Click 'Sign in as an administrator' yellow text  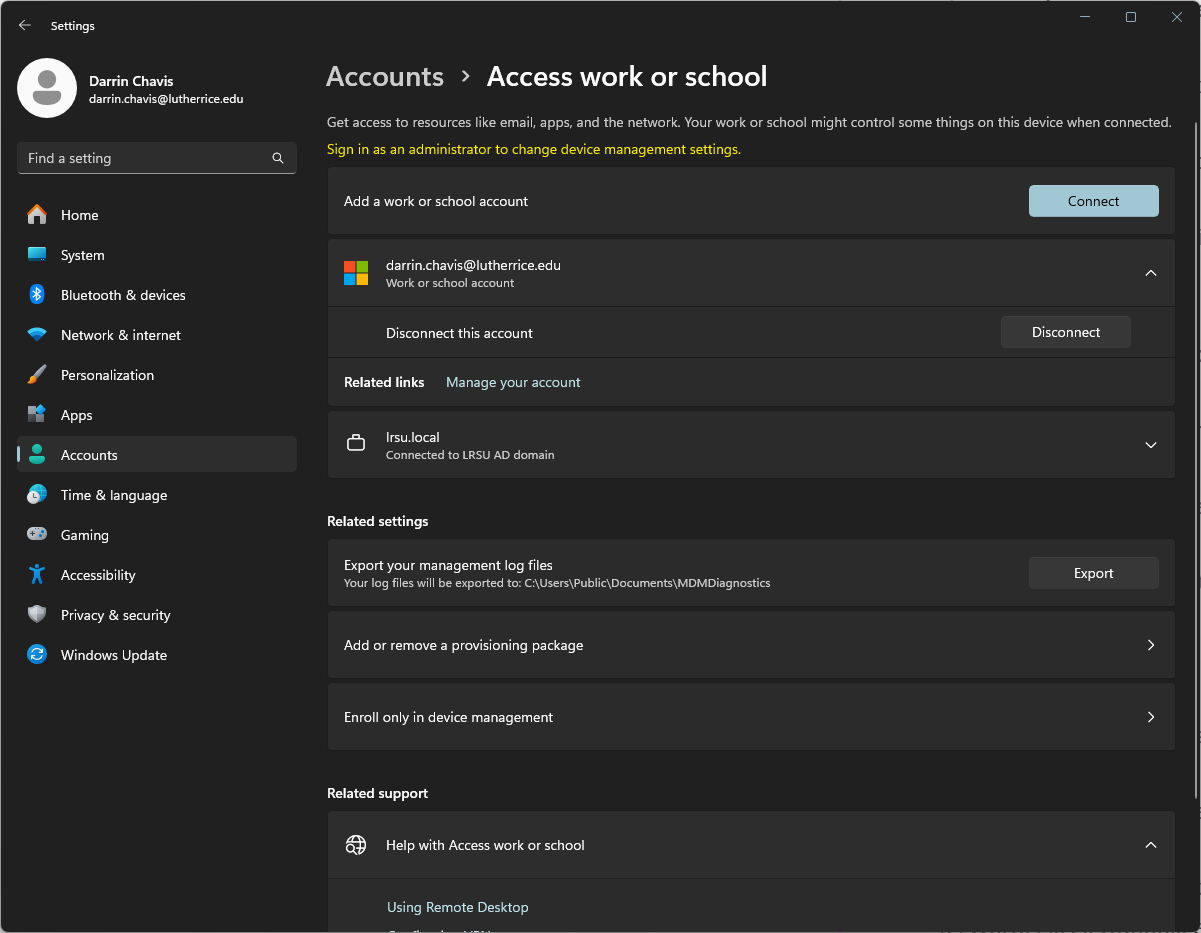click(534, 149)
